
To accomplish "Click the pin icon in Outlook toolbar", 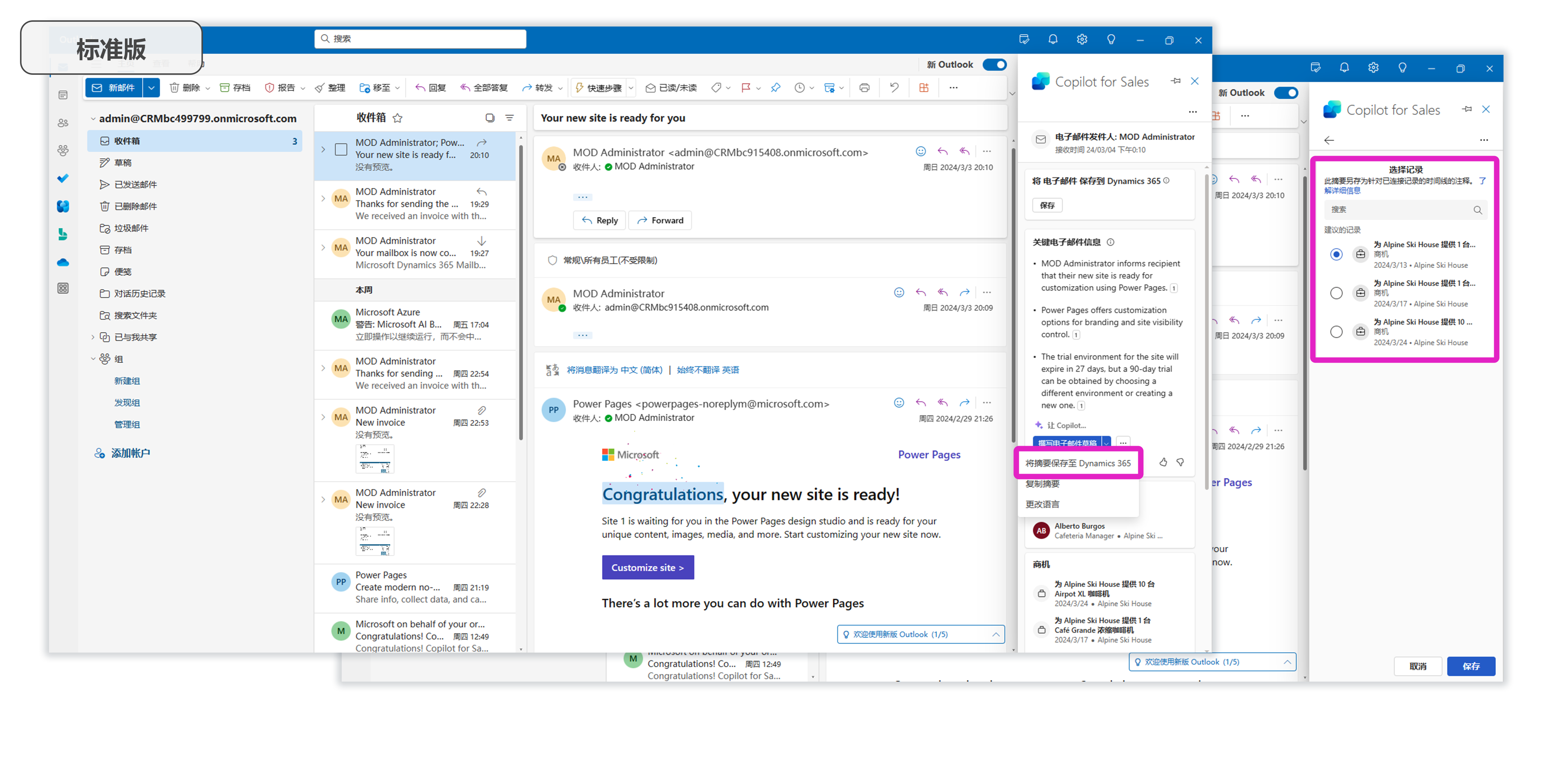I will click(x=775, y=88).
